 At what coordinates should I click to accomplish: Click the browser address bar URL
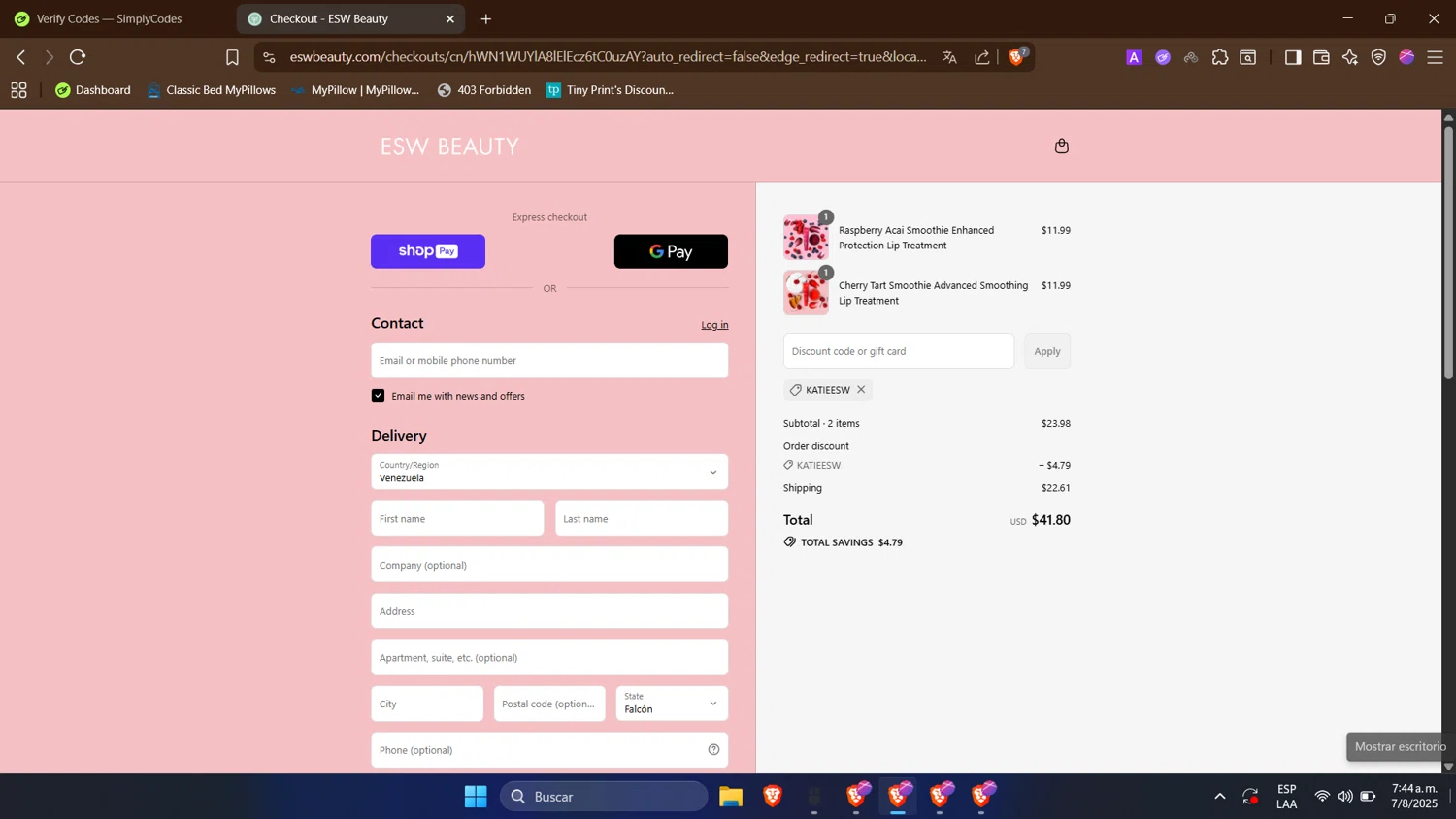click(x=608, y=57)
